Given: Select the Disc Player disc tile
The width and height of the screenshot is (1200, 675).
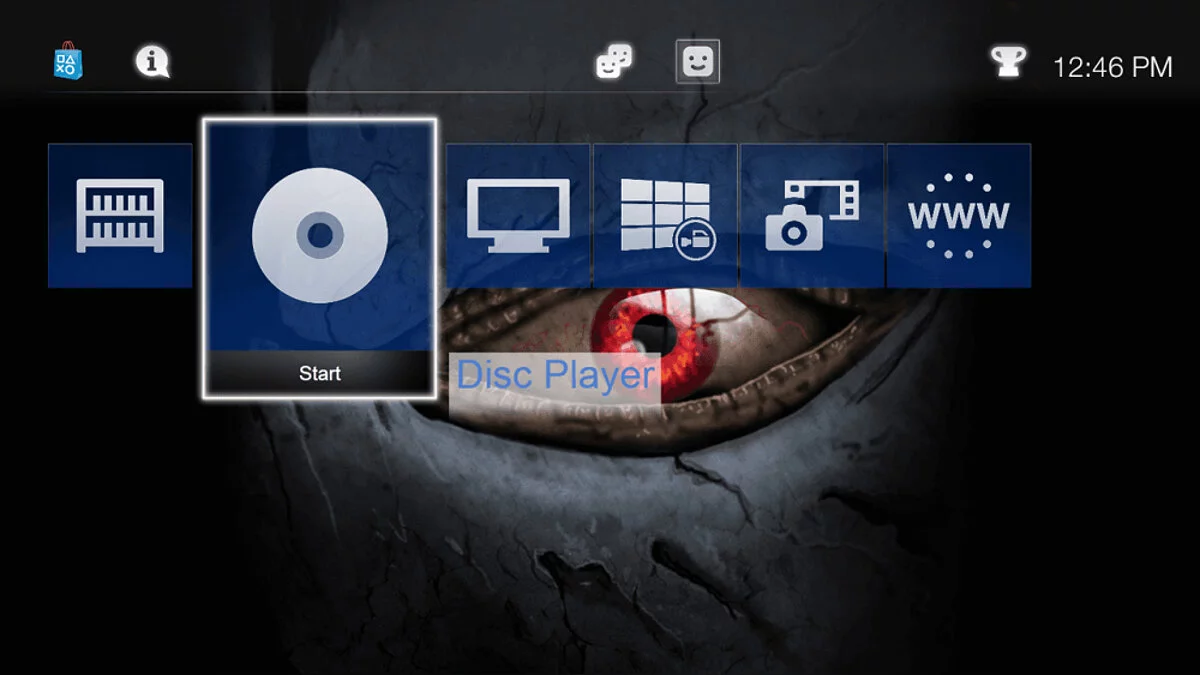Looking at the screenshot, I should point(320,236).
